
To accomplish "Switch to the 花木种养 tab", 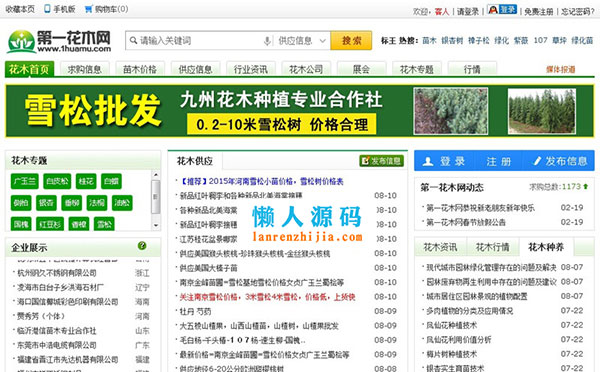I will click(x=546, y=247).
